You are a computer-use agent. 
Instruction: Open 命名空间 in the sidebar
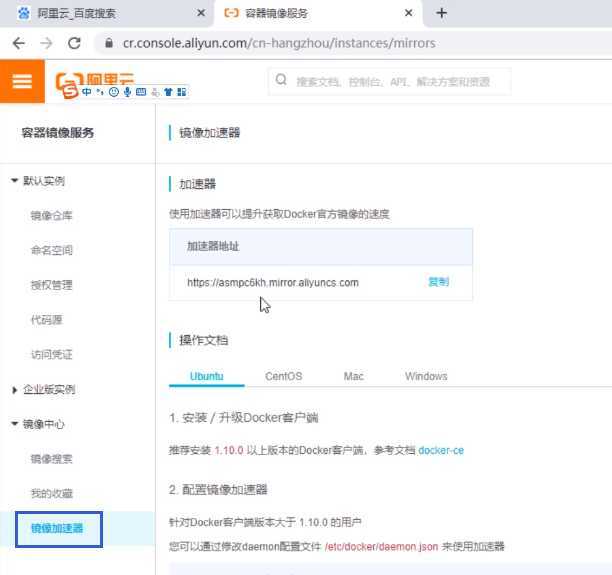tap(52, 250)
